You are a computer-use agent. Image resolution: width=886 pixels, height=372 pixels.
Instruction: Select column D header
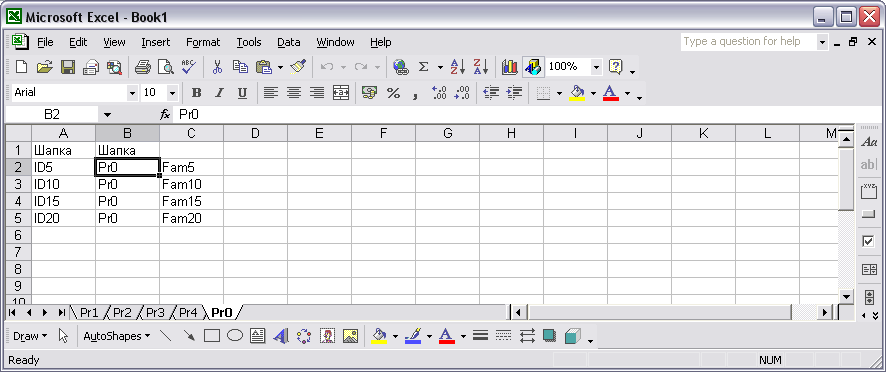point(255,133)
